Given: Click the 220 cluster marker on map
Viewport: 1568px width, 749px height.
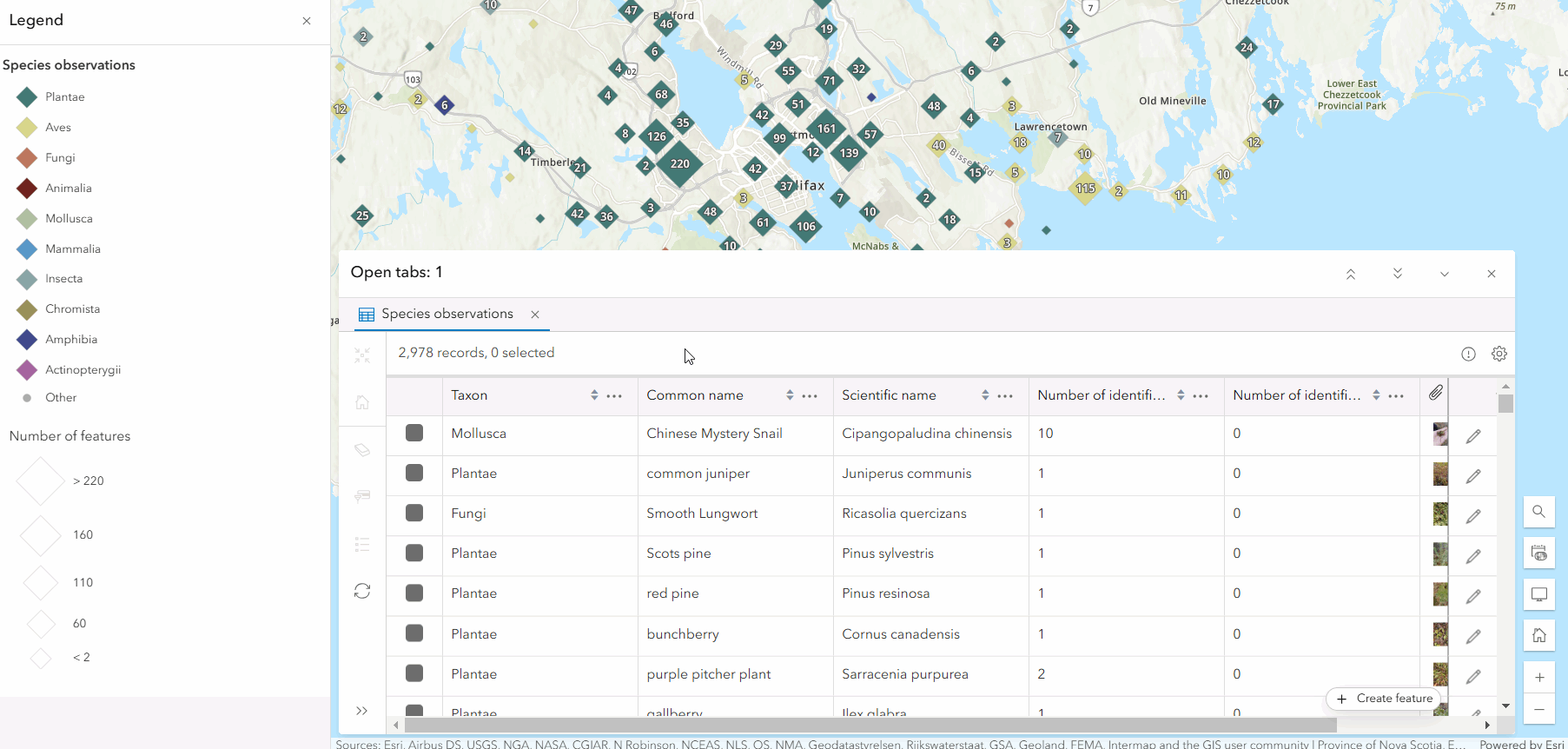Looking at the screenshot, I should (x=679, y=164).
